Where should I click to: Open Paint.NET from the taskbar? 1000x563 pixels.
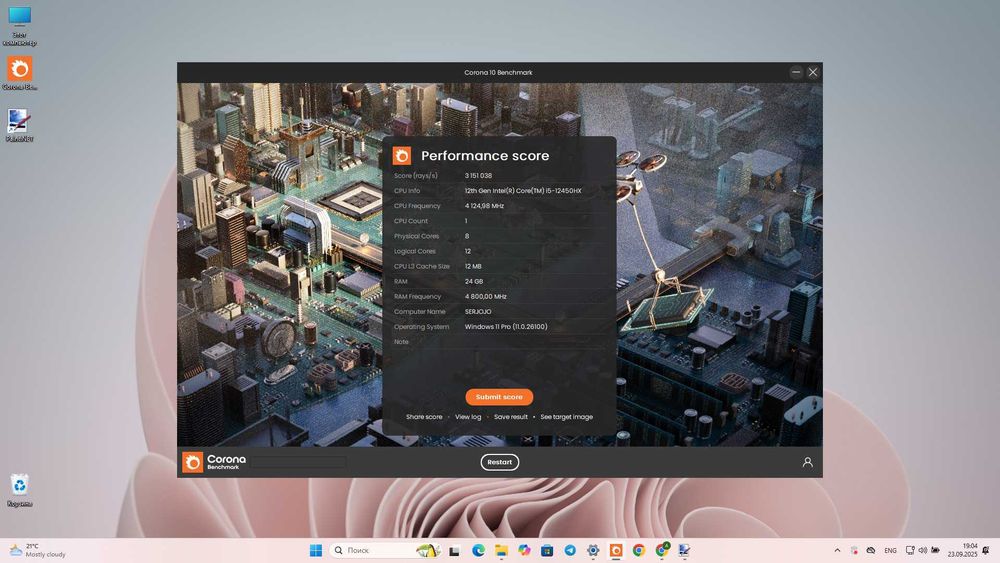click(684, 550)
